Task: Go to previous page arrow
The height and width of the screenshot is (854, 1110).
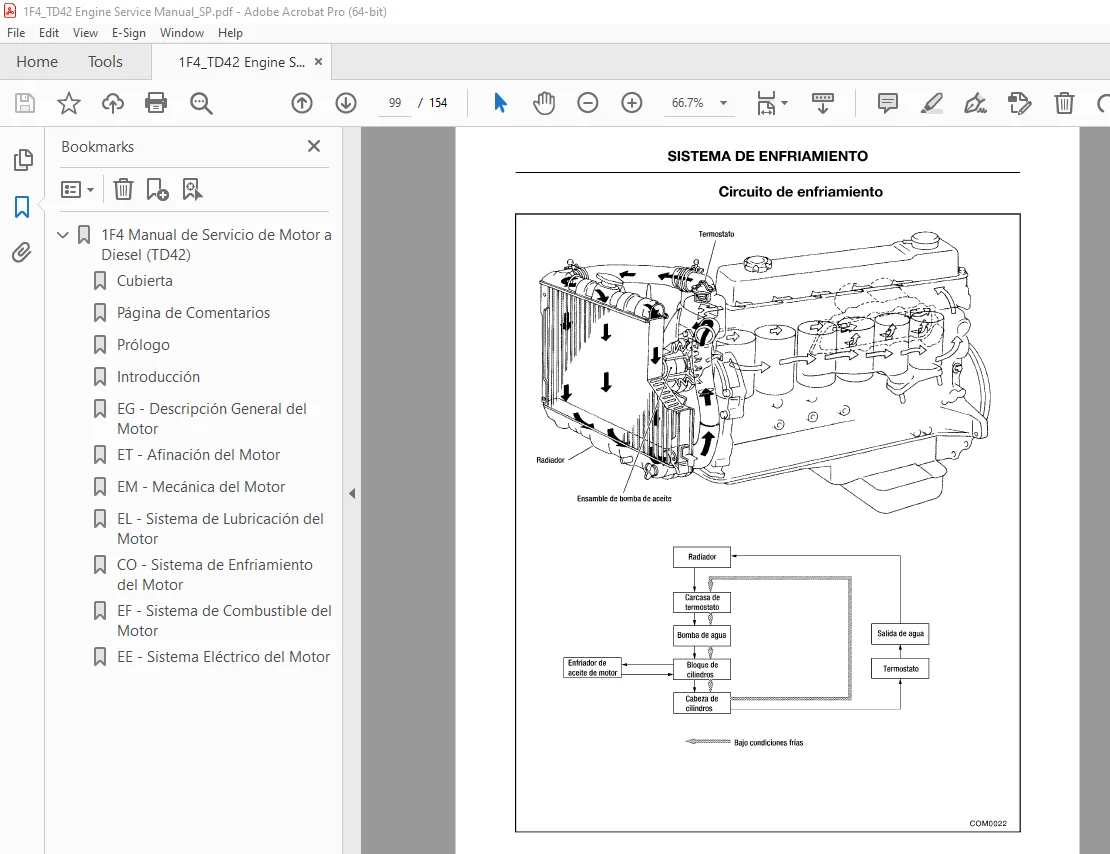Action: coord(302,103)
